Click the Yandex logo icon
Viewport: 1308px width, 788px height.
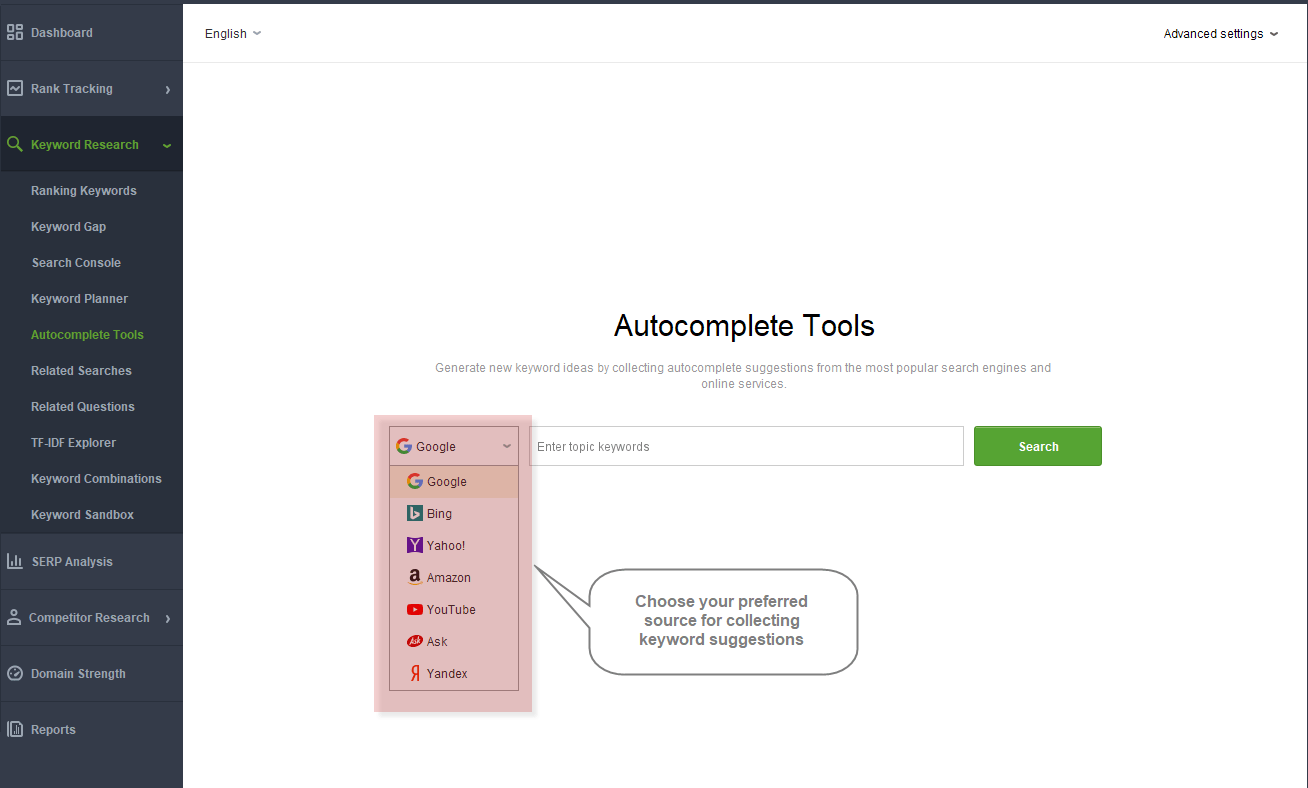coord(416,673)
